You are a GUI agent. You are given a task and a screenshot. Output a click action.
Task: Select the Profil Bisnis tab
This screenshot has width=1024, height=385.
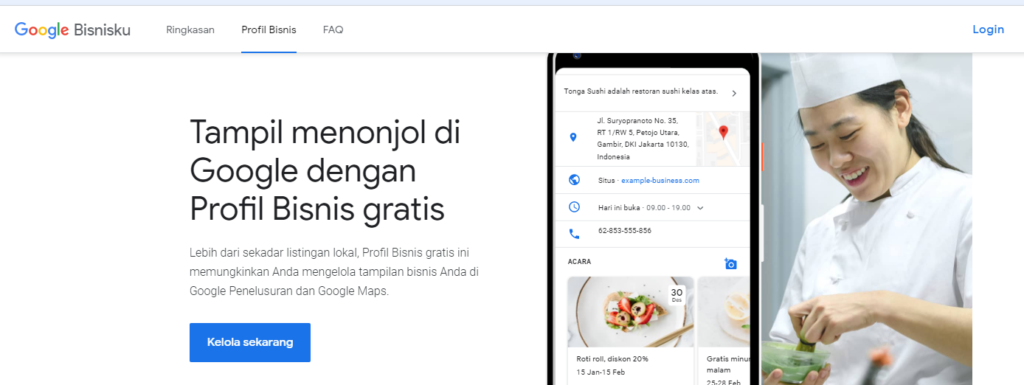[x=268, y=30]
